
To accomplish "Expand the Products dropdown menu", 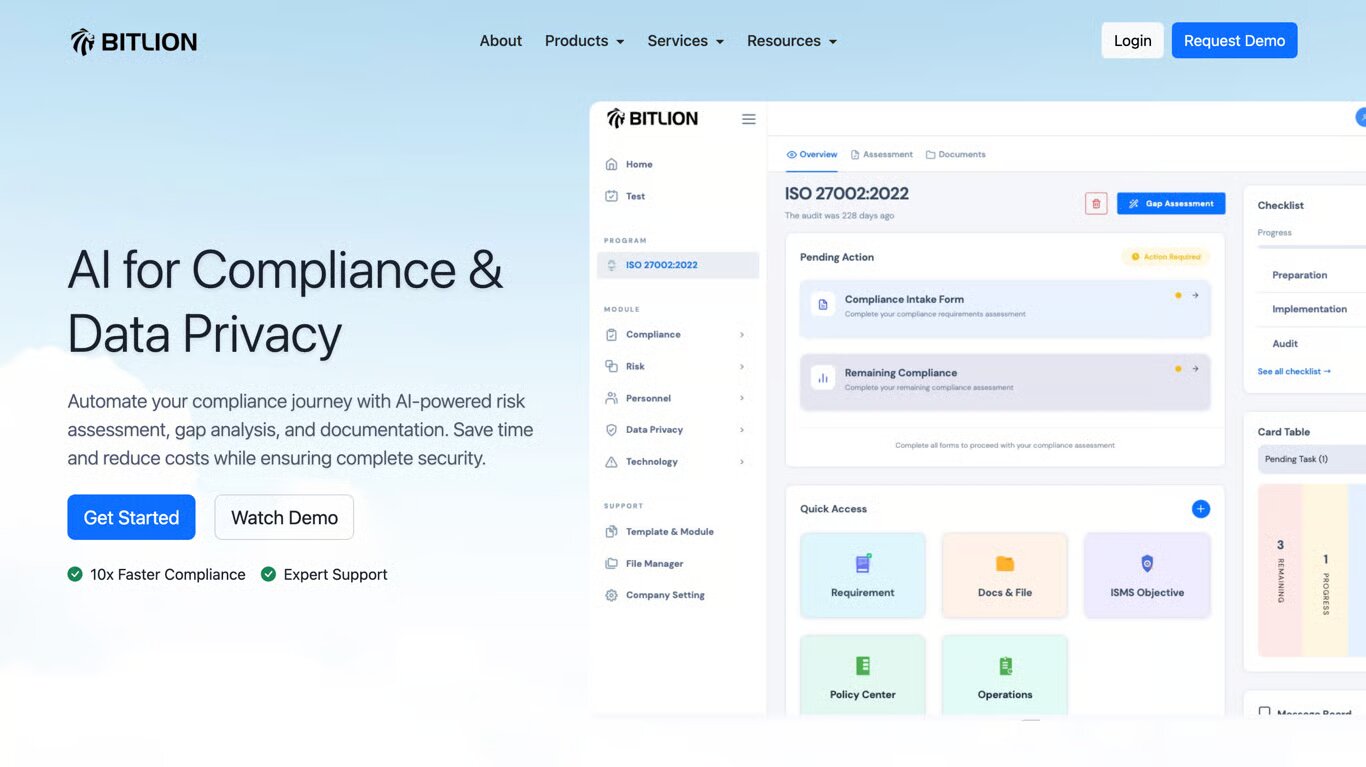I will pos(584,41).
